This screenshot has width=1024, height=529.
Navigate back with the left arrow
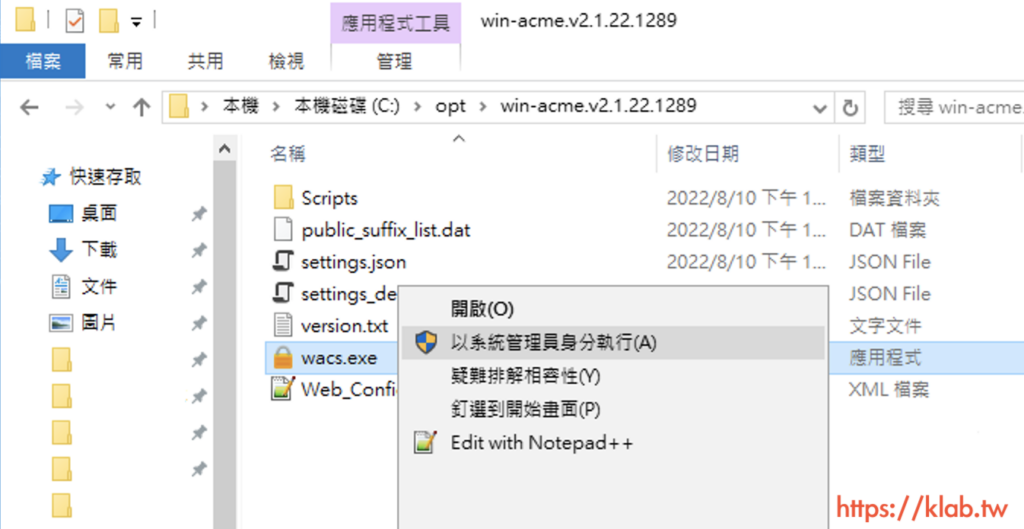(x=29, y=107)
